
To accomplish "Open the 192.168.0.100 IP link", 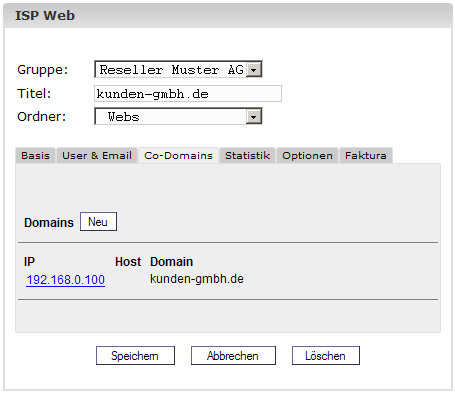I will click(x=66, y=280).
